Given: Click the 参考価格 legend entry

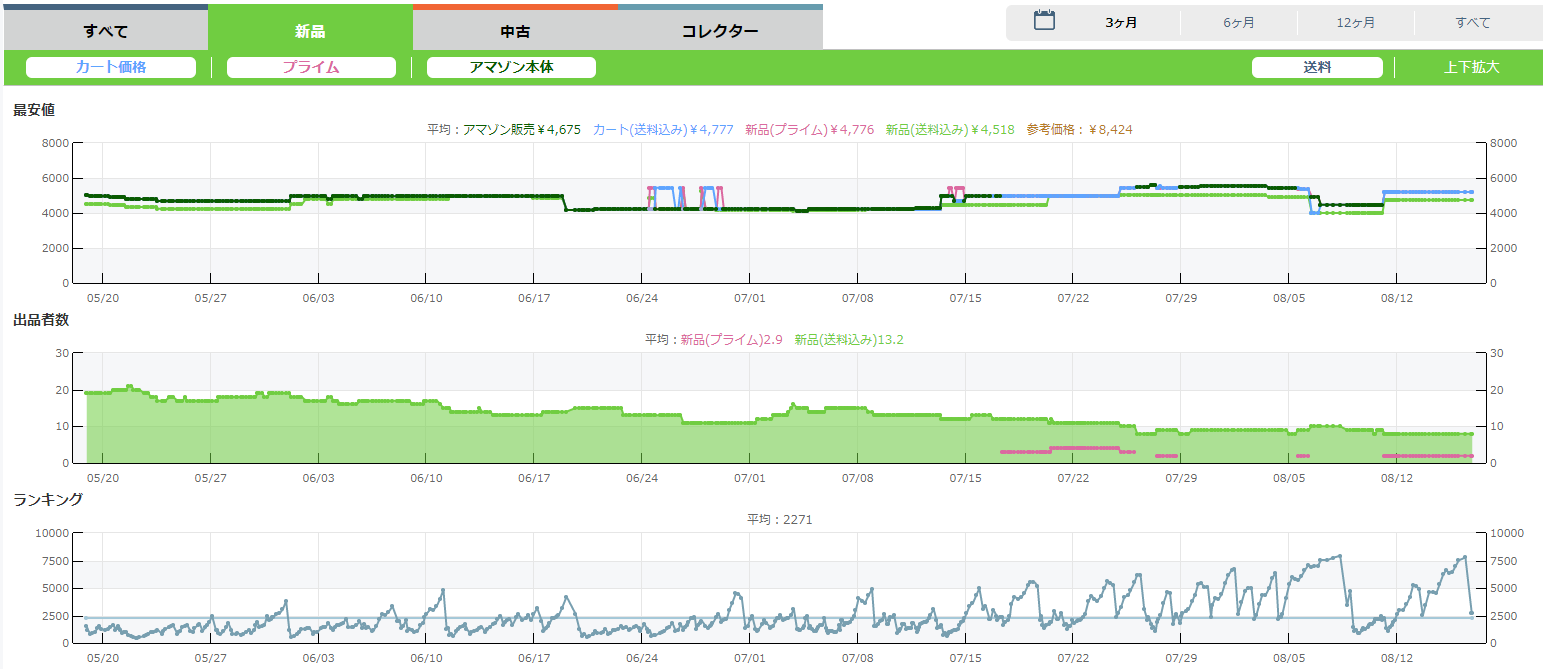Looking at the screenshot, I should (x=1079, y=130).
